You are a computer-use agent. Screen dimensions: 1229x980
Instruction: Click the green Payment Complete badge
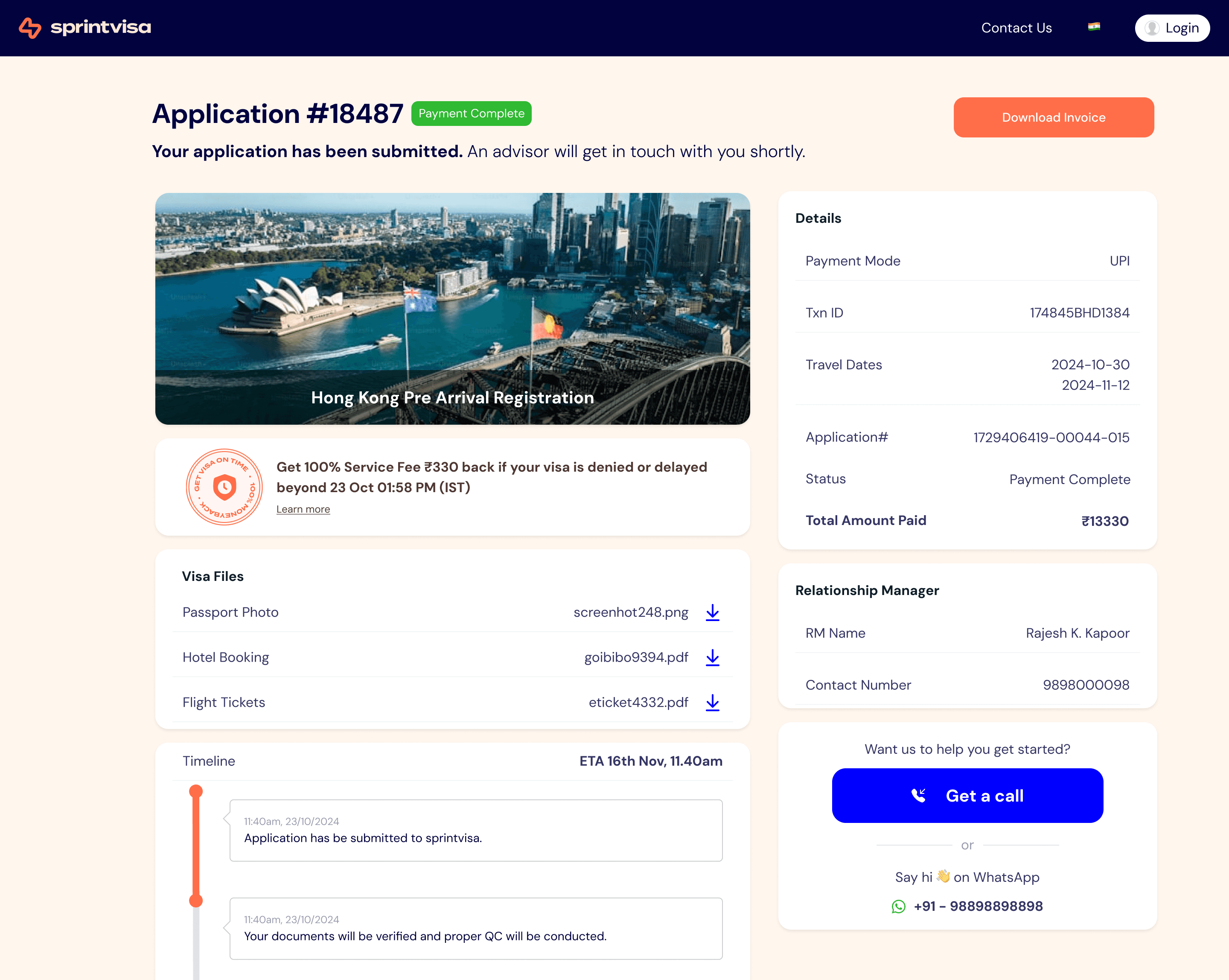471,114
